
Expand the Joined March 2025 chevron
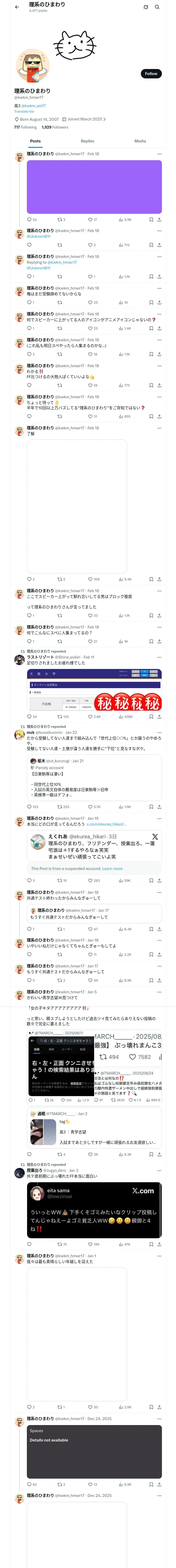point(104,119)
